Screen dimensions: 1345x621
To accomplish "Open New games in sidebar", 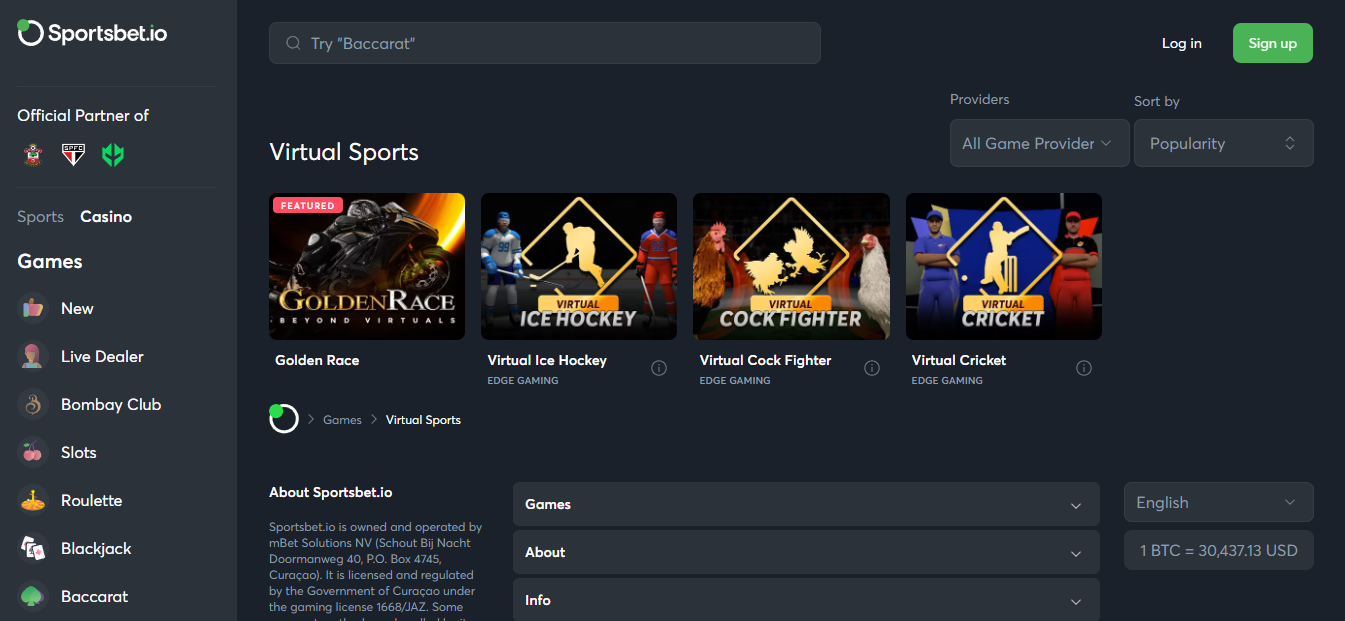I will [77, 308].
